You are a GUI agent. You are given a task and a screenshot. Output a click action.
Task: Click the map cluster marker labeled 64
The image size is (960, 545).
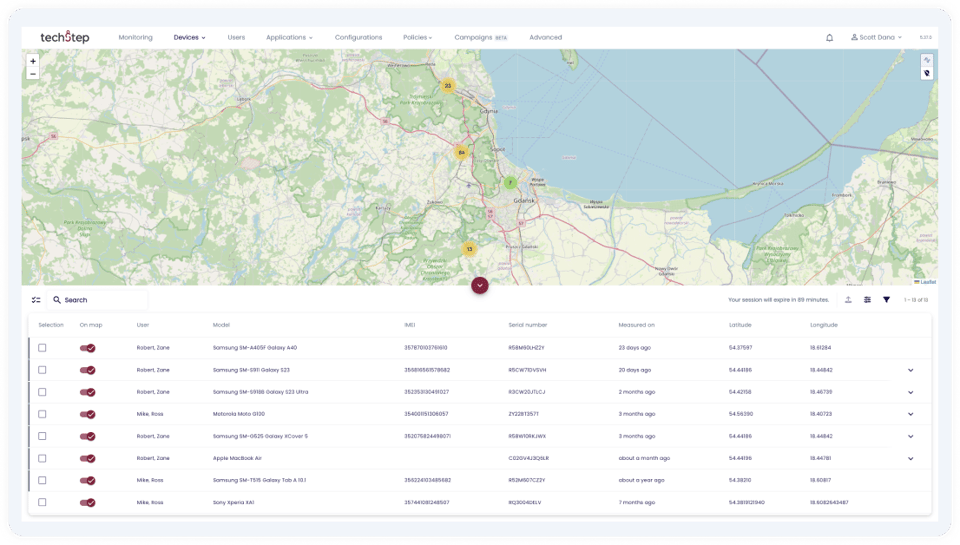tap(462, 152)
